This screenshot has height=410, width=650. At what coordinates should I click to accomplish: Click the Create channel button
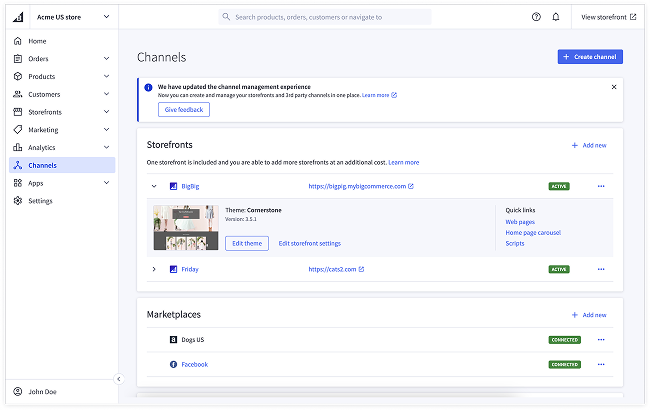[x=590, y=57]
